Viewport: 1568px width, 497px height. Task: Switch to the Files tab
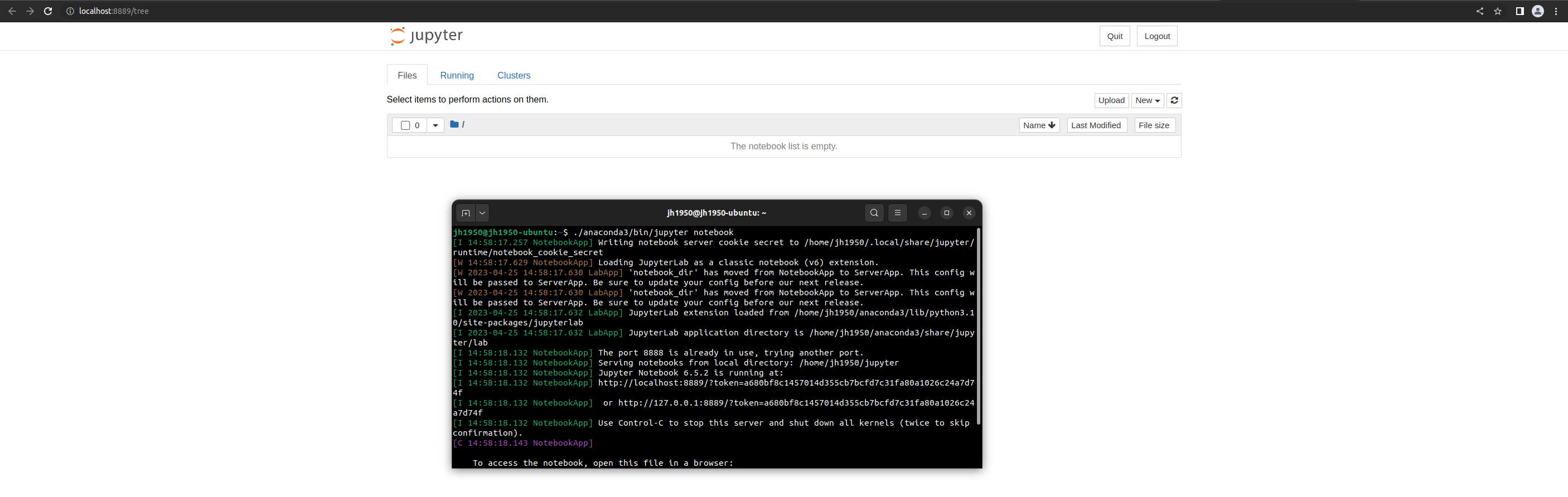[407, 75]
